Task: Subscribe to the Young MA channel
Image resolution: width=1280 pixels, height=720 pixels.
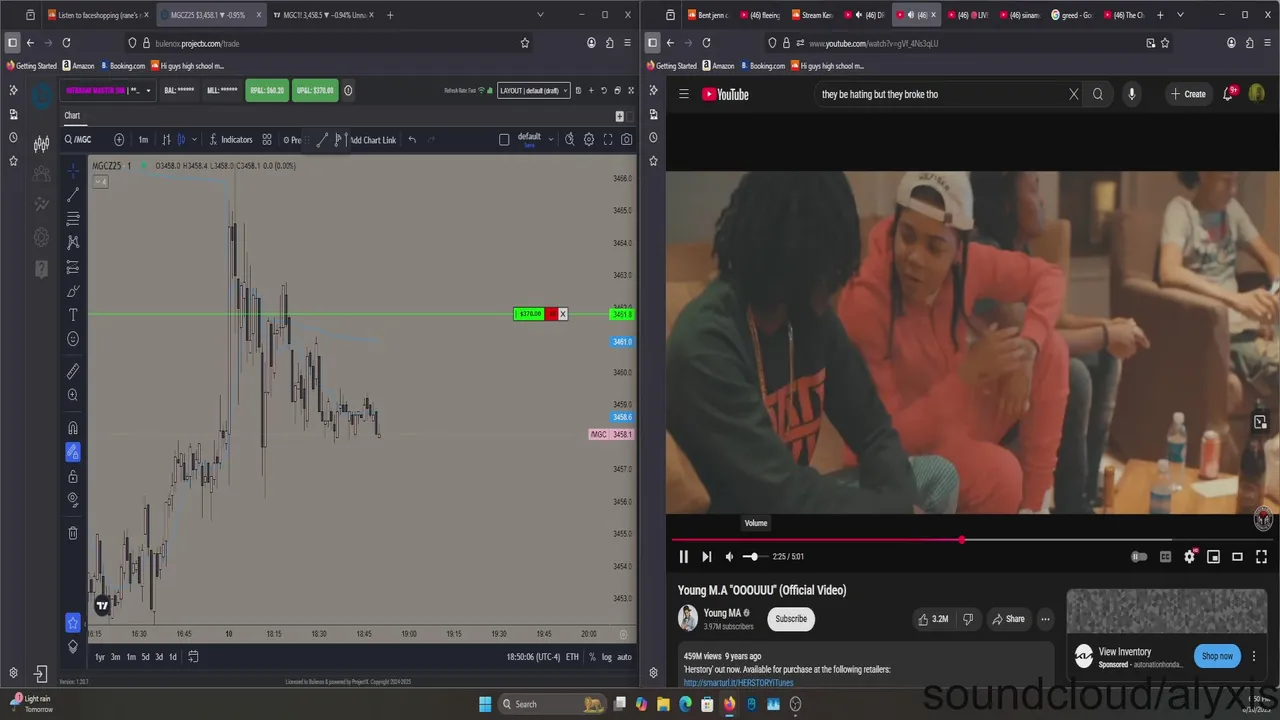Action: click(791, 619)
